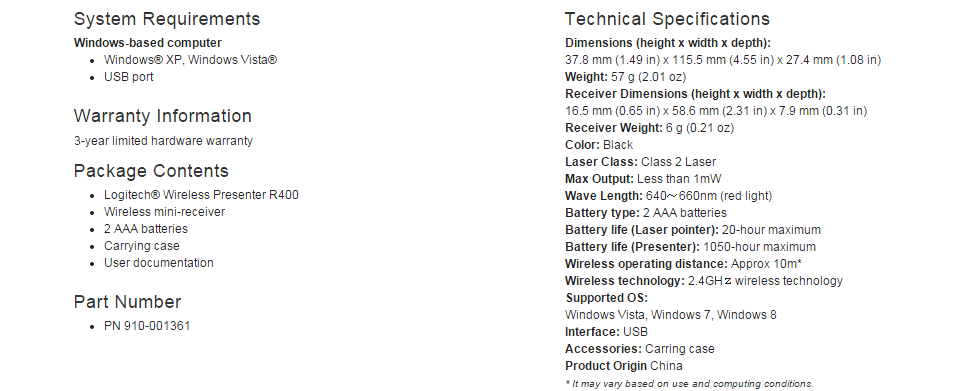Click the Wireless mini-receiver list item
Image resolution: width=960 pixels, height=391 pixels.
point(164,212)
